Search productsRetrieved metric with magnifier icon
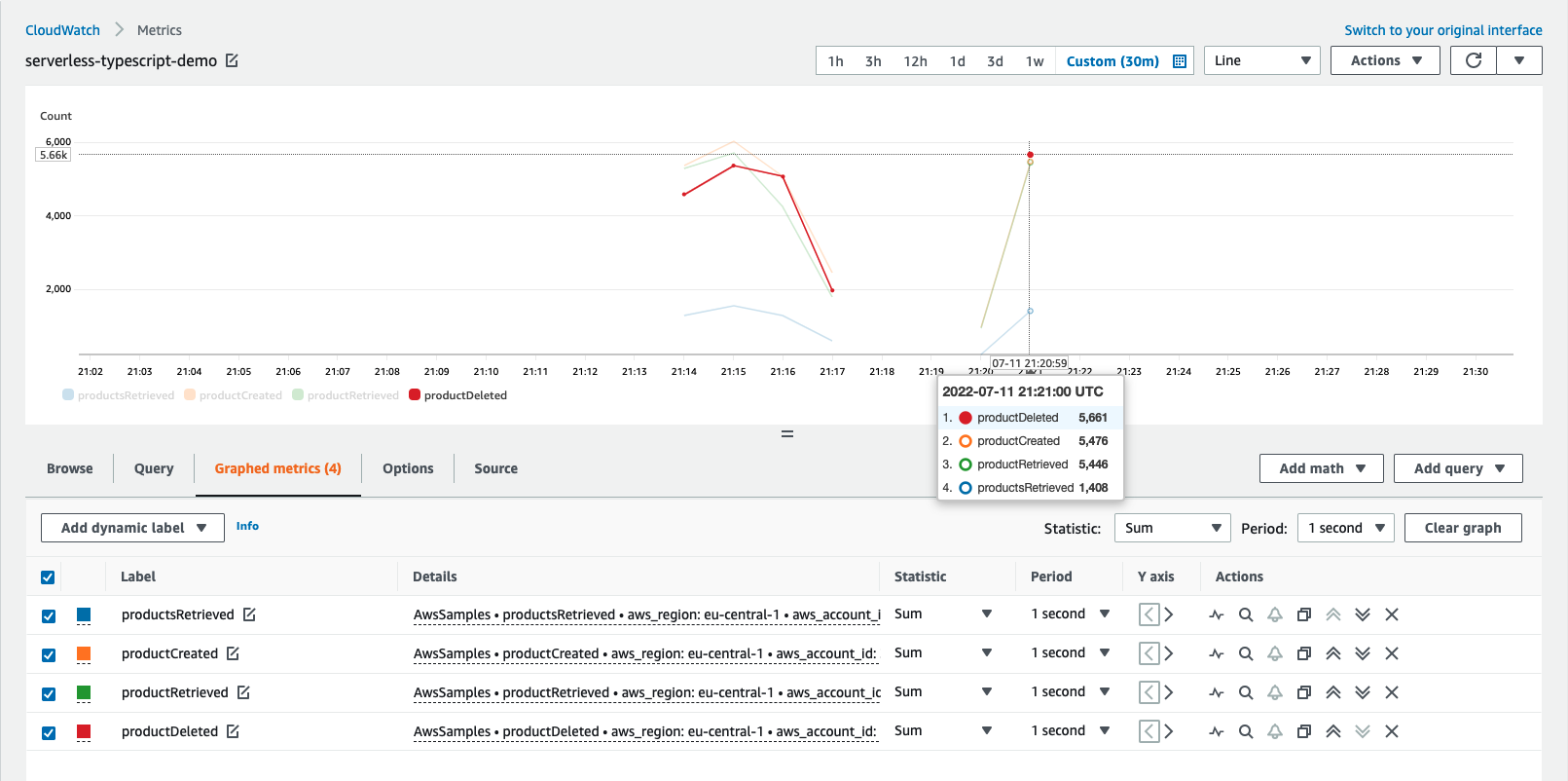Viewport: 1568px width, 781px height. click(x=1246, y=614)
